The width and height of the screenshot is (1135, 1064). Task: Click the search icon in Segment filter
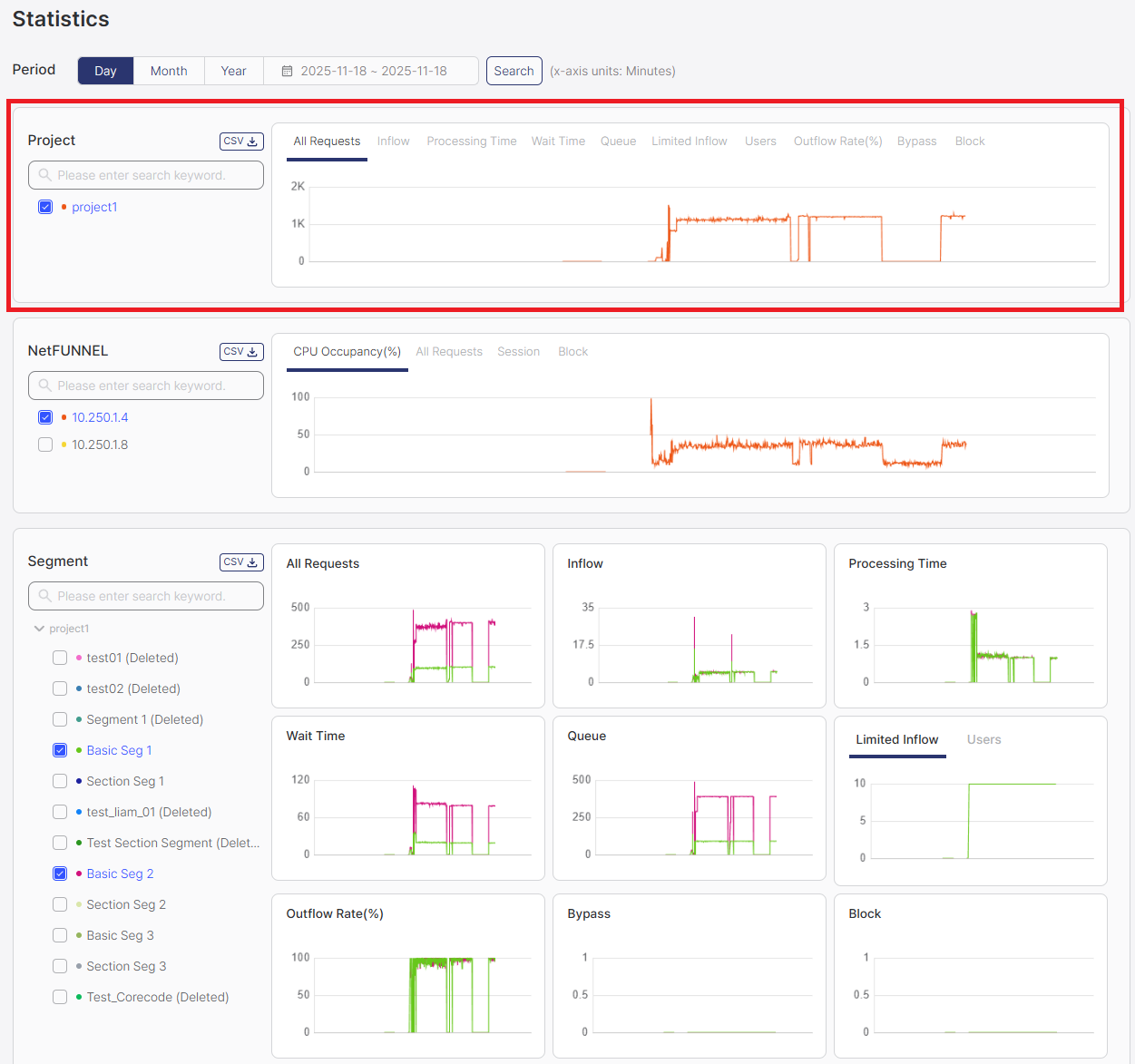pyautogui.click(x=44, y=596)
